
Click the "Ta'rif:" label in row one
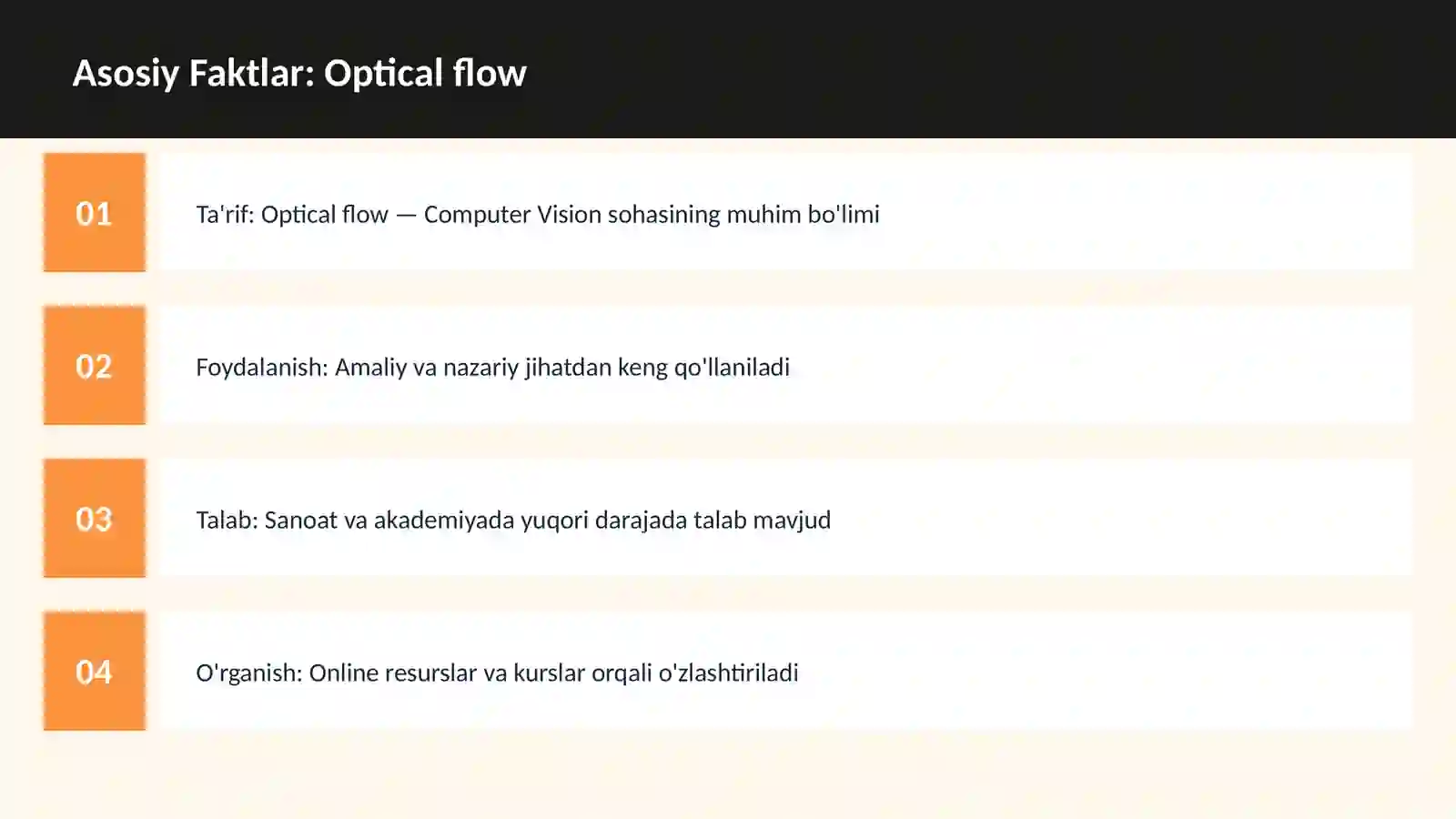225,214
